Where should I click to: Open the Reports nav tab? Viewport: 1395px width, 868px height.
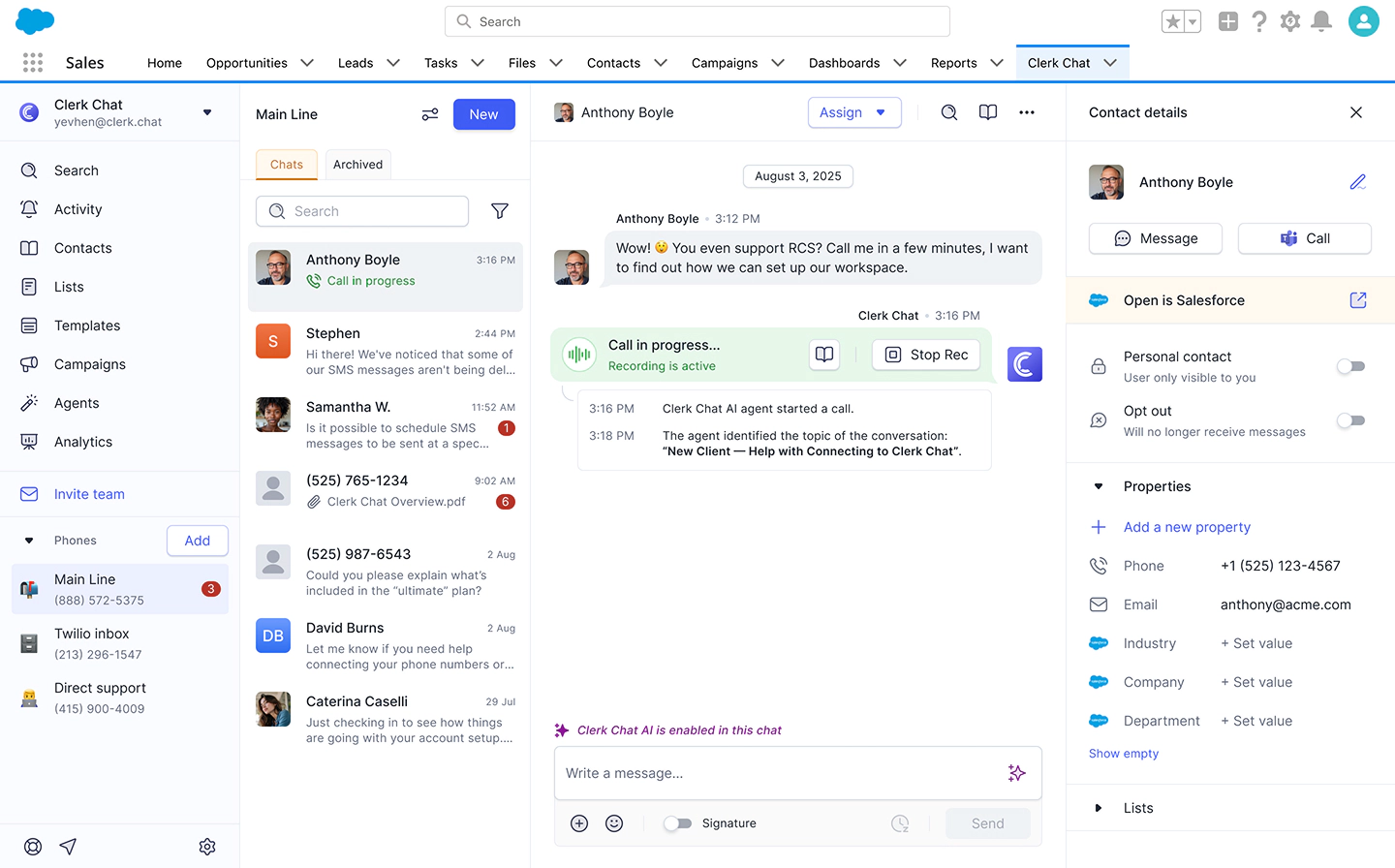click(x=954, y=63)
